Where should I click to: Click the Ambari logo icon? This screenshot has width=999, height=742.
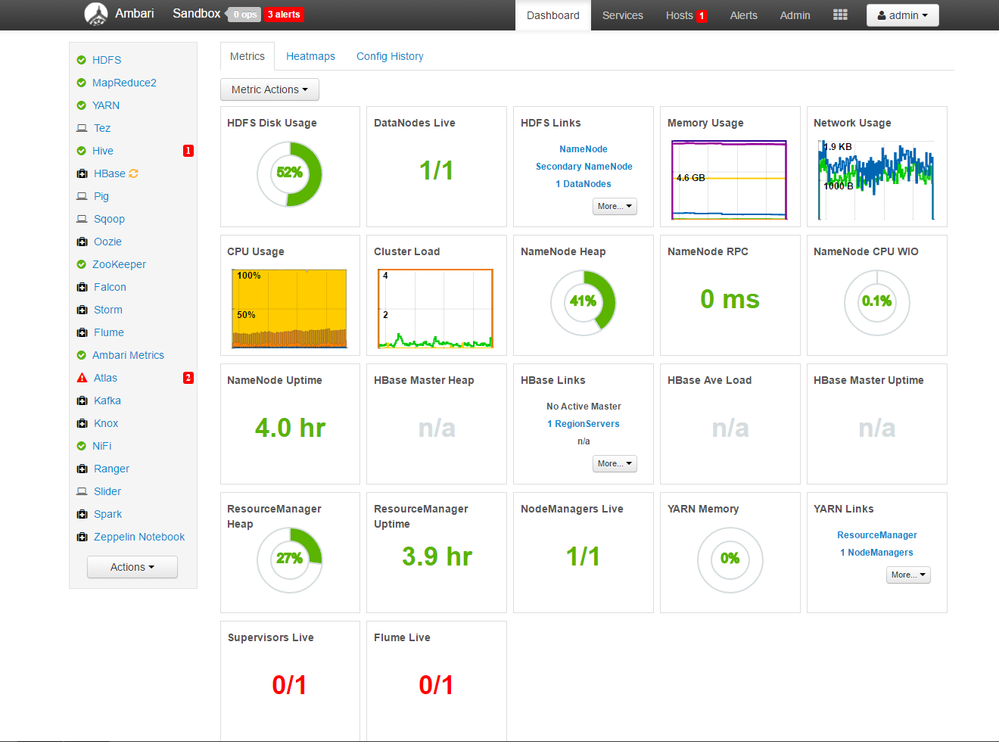(96, 14)
